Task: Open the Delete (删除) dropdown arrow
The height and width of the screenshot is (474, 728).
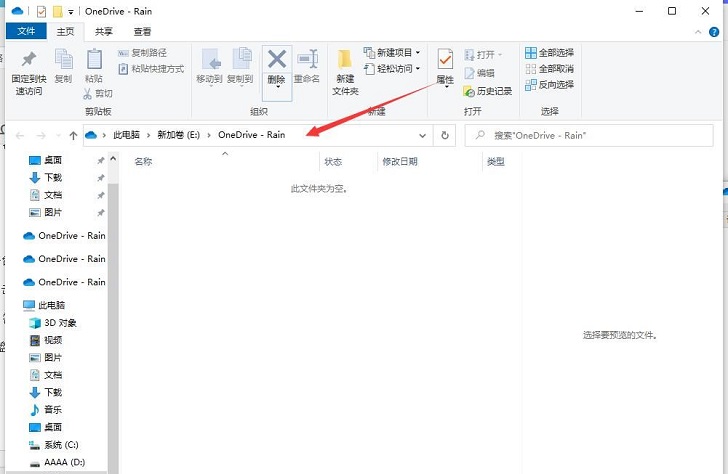Action: (x=277, y=87)
